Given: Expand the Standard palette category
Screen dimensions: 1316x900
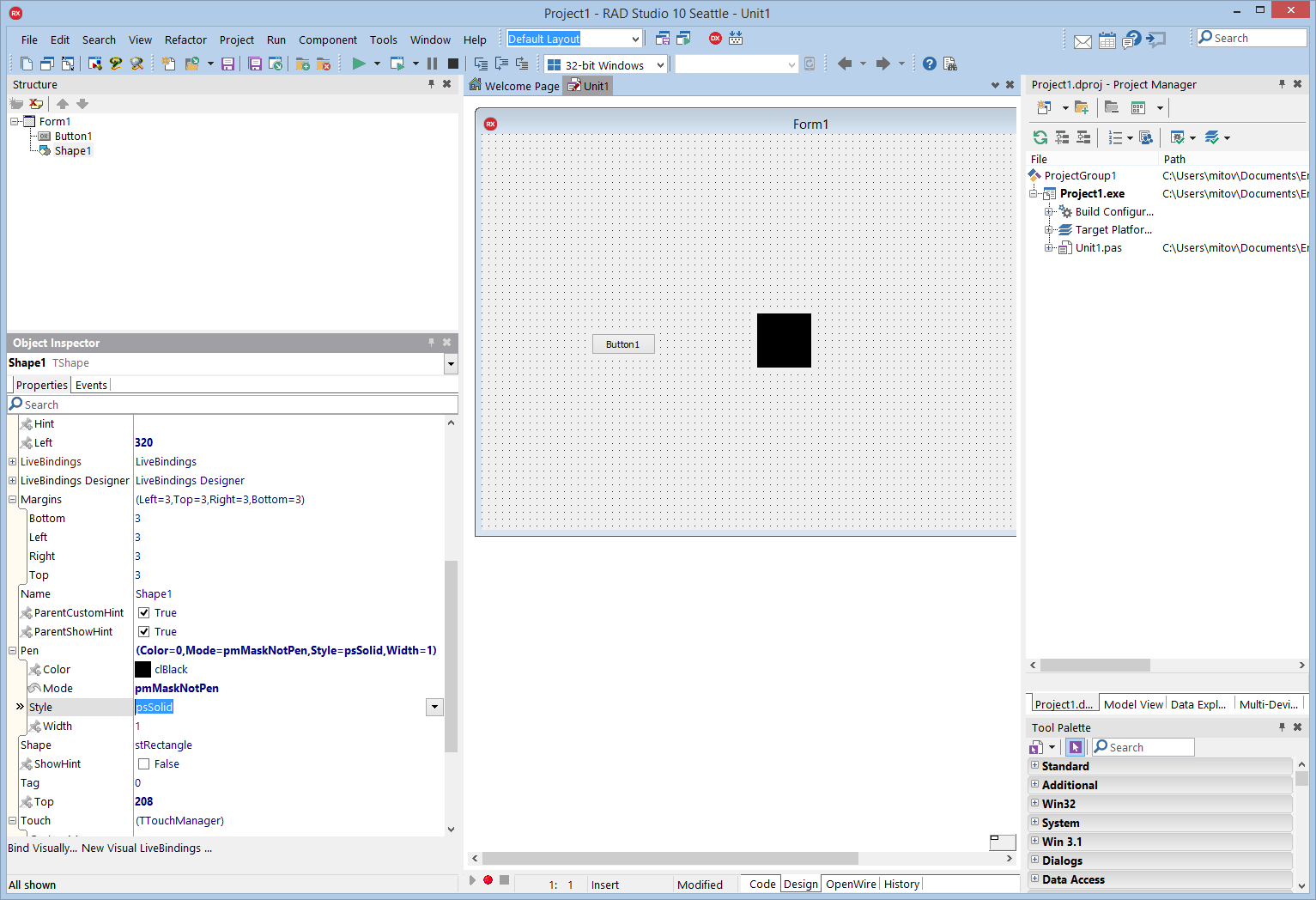Looking at the screenshot, I should click(1035, 766).
